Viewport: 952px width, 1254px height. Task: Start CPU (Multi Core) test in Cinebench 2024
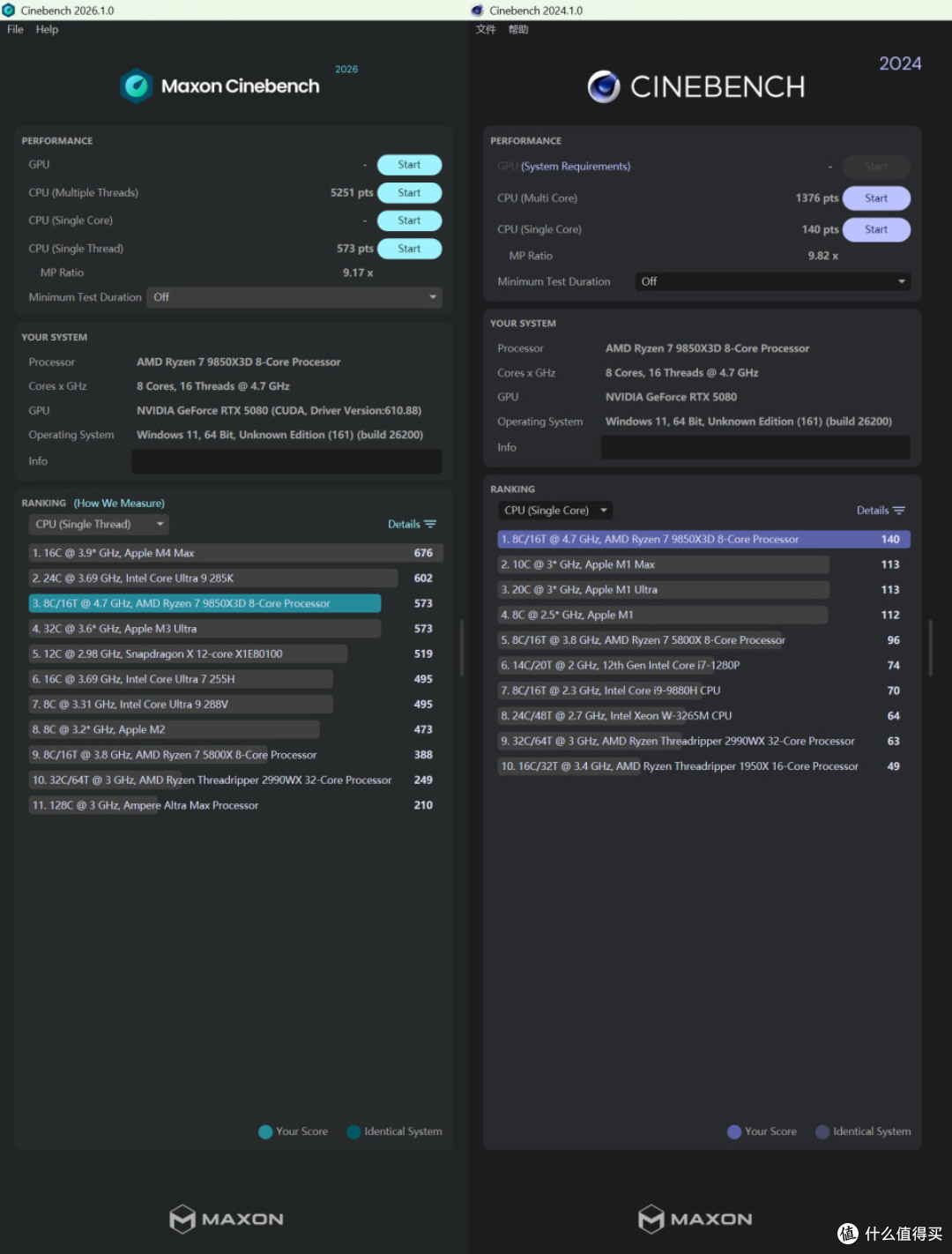coord(876,198)
